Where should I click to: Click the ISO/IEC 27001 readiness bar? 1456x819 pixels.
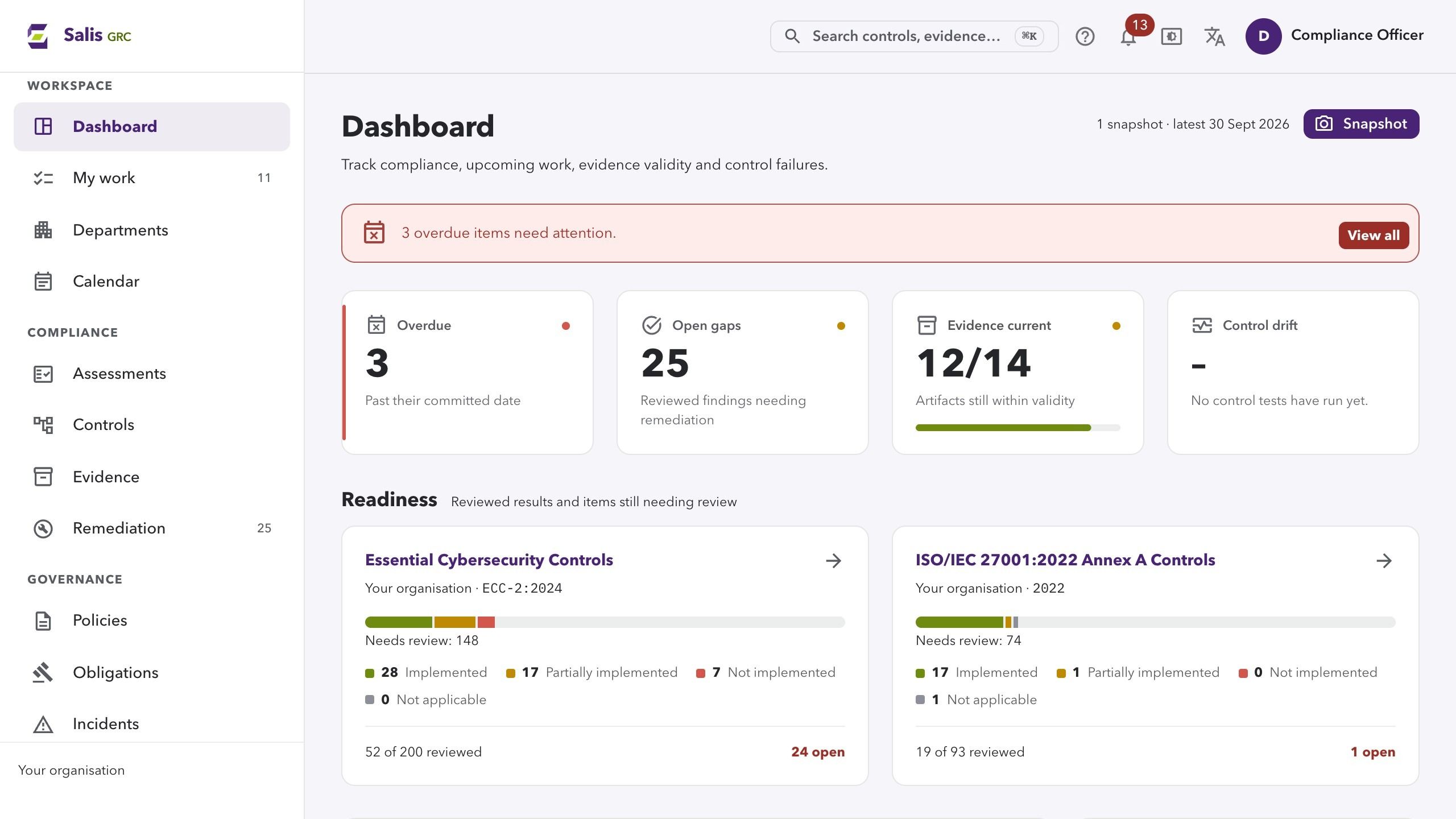tap(1155, 622)
